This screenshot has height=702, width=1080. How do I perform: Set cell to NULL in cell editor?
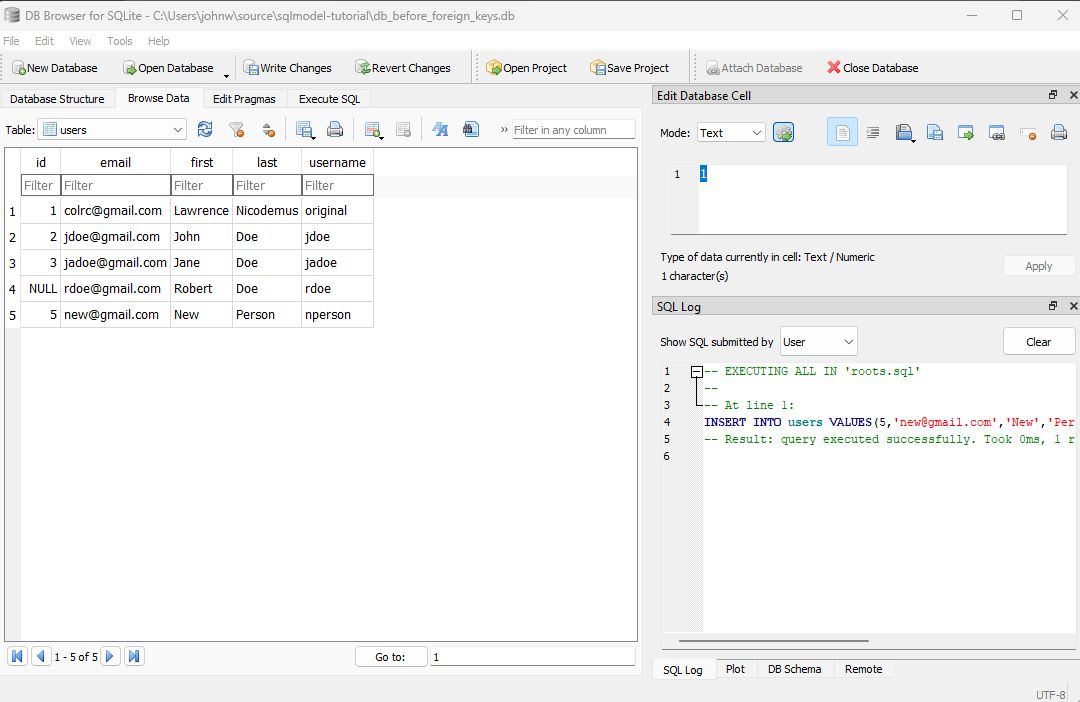(x=1027, y=133)
